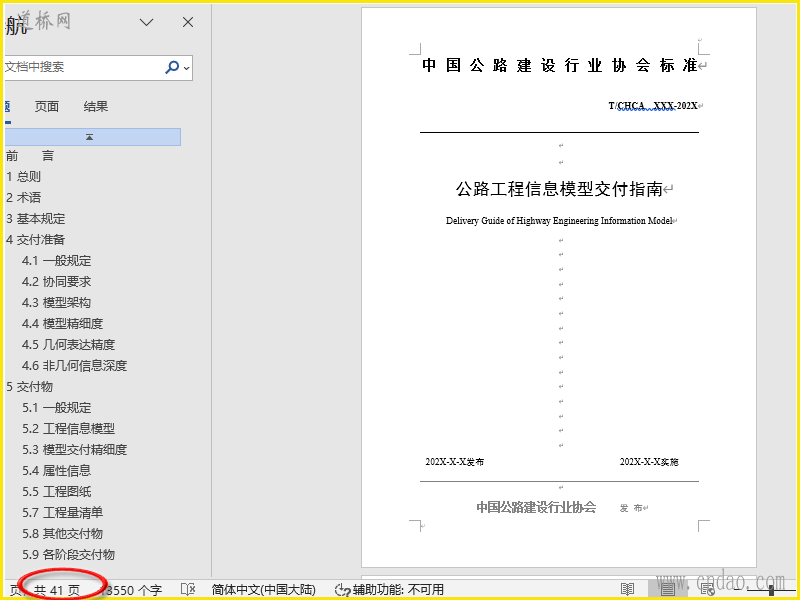Viewport: 800px width, 600px height.
Task: Close the navigation pane
Action: pos(188,22)
